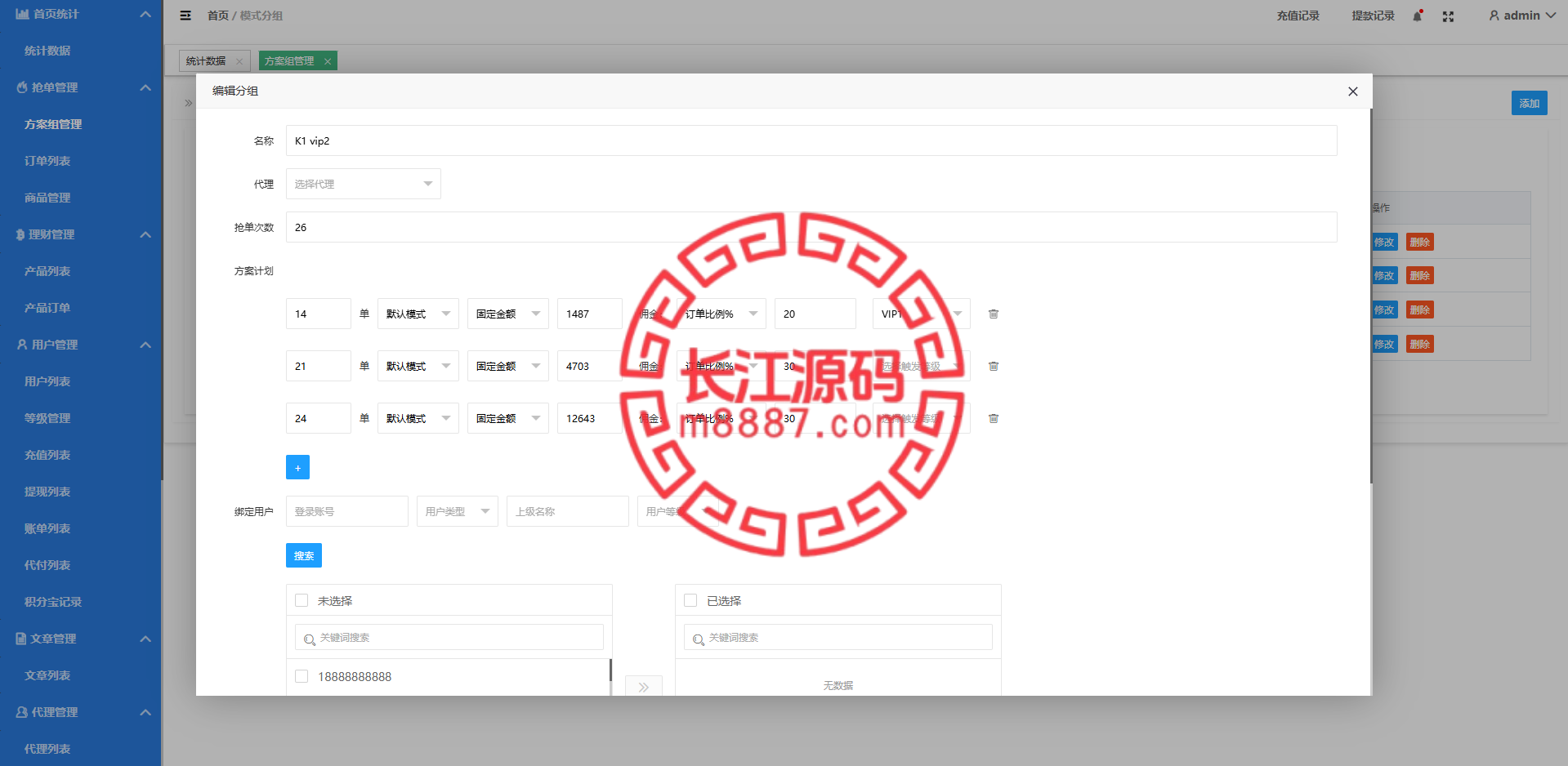Image resolution: width=1568 pixels, height=766 pixels.
Task: Close the 编辑分组 dialog
Action: [x=1353, y=91]
